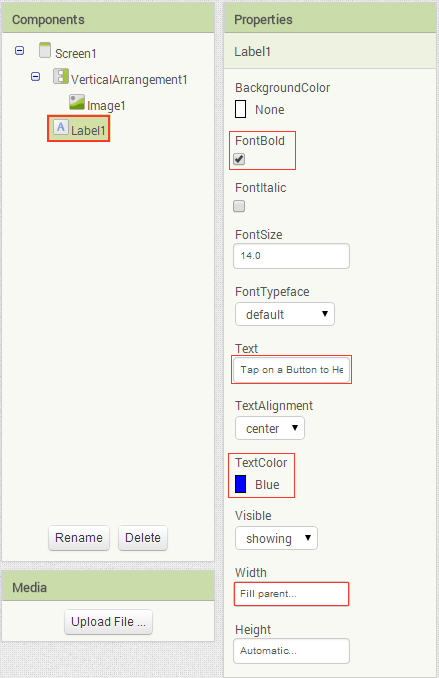Click the Screen1 component icon
The width and height of the screenshot is (439, 678).
point(45,51)
